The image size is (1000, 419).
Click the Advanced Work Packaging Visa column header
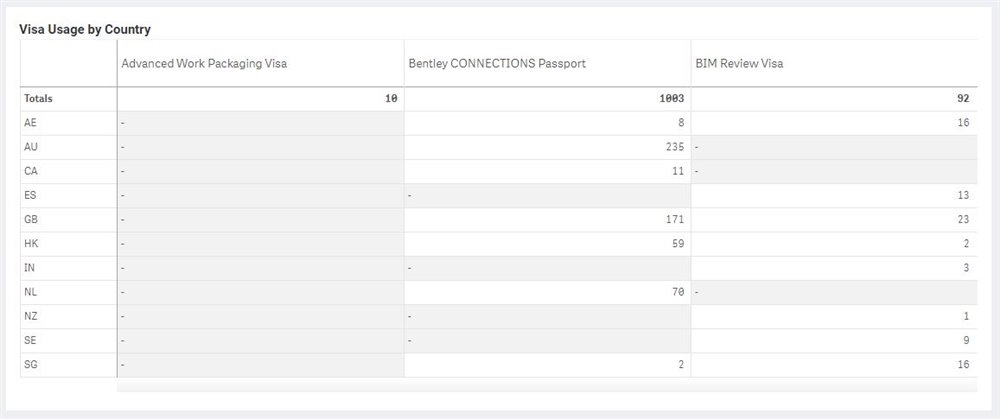coord(204,64)
